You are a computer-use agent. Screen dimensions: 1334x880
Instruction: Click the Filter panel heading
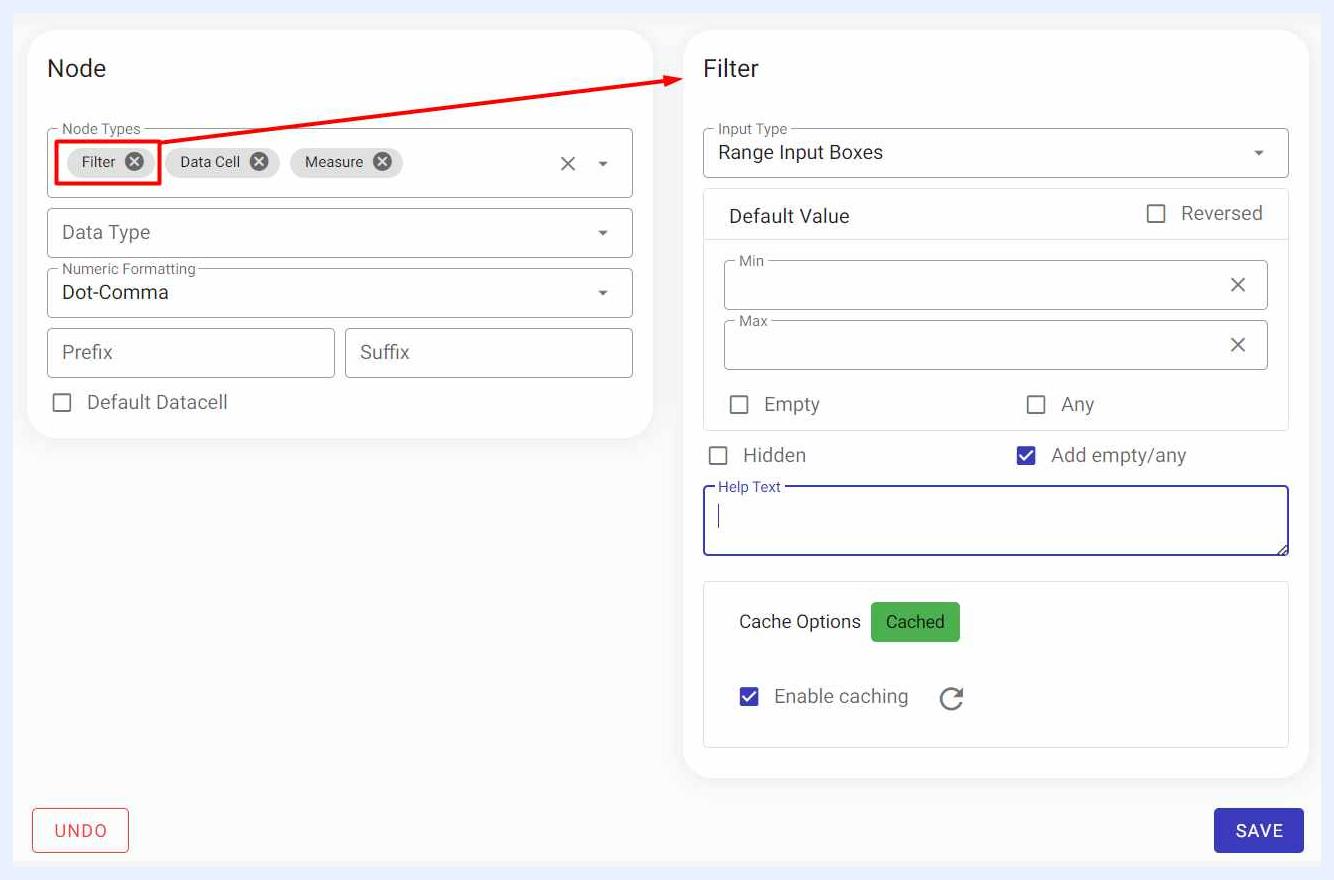pos(731,69)
